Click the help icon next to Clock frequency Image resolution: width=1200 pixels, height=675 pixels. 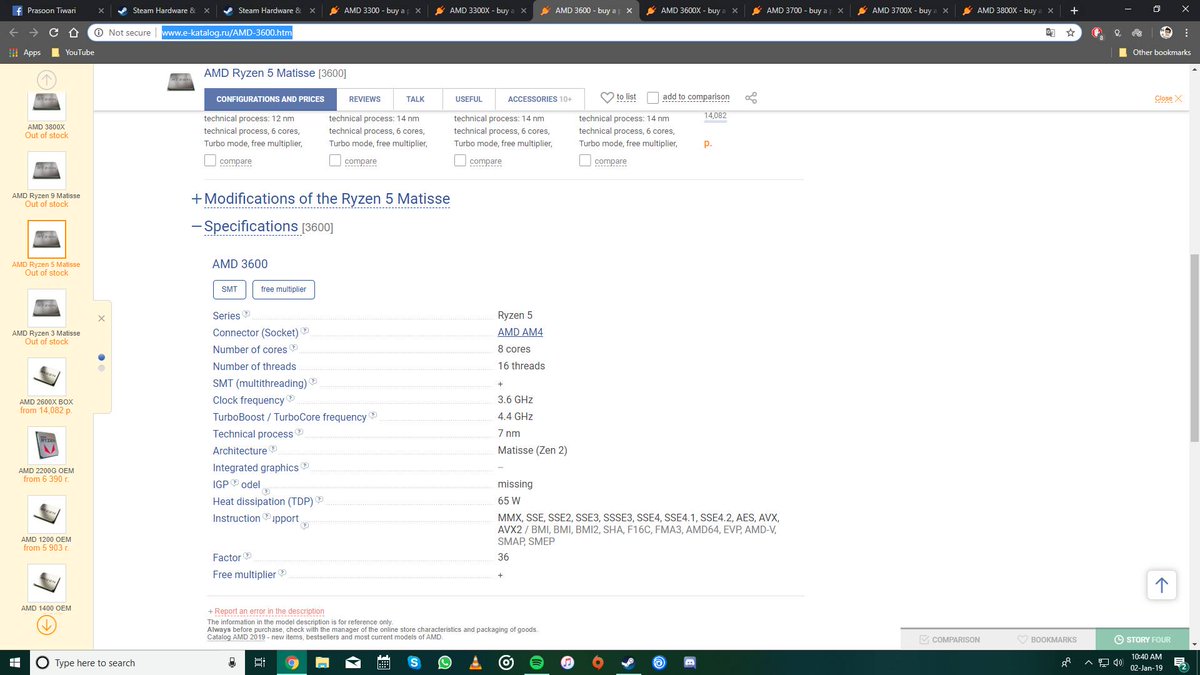[x=291, y=399]
